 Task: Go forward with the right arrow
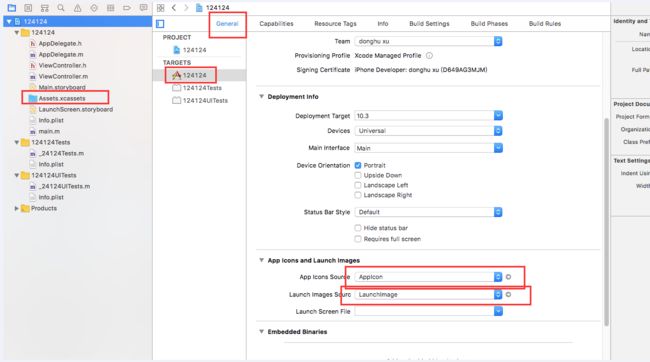pos(186,8)
